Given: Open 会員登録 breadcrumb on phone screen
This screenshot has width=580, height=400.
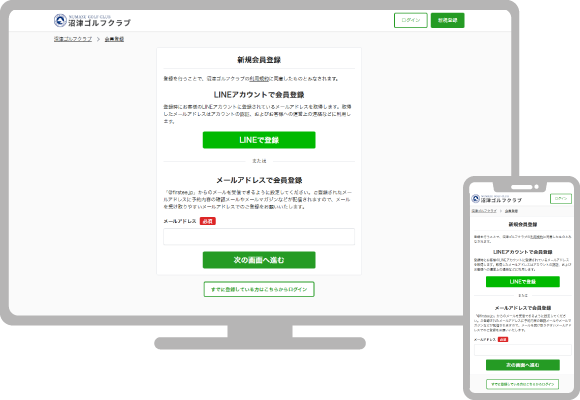Looking at the screenshot, I should 512,211.
